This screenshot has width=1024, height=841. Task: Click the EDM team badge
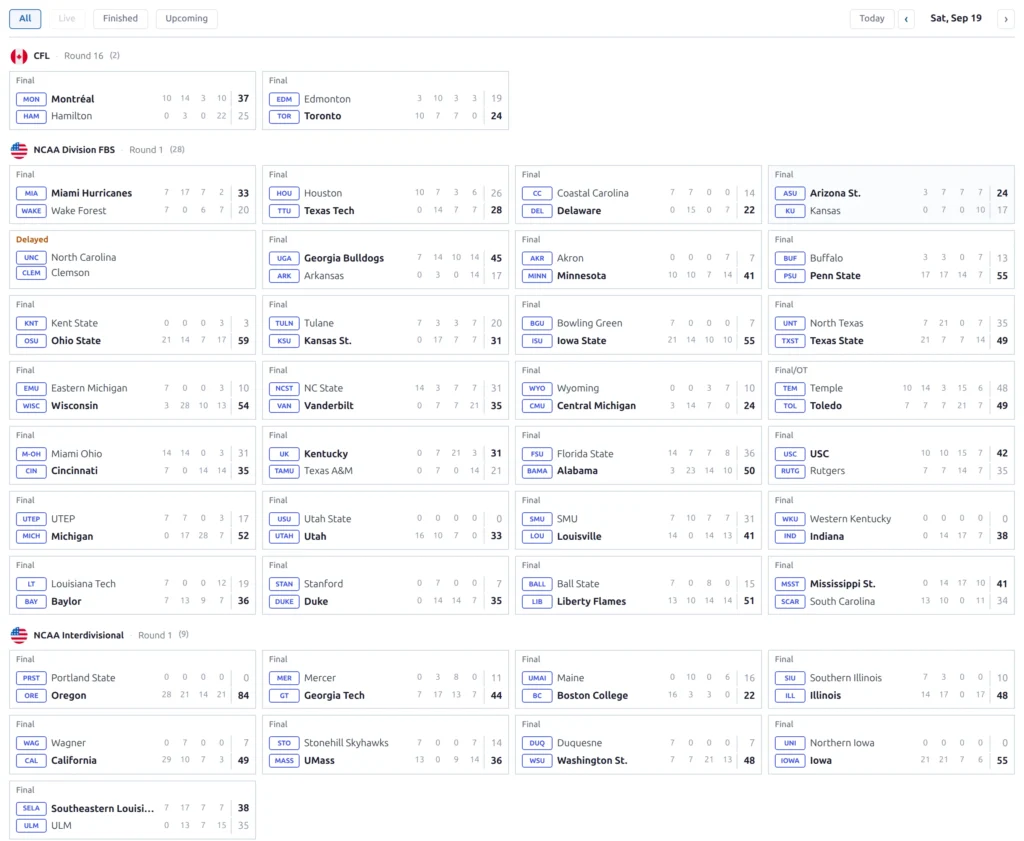[x=284, y=99]
